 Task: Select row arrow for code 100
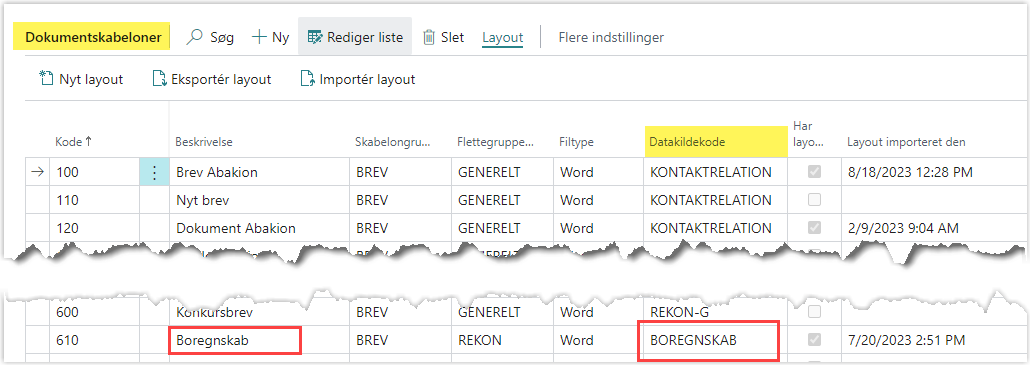(x=37, y=172)
